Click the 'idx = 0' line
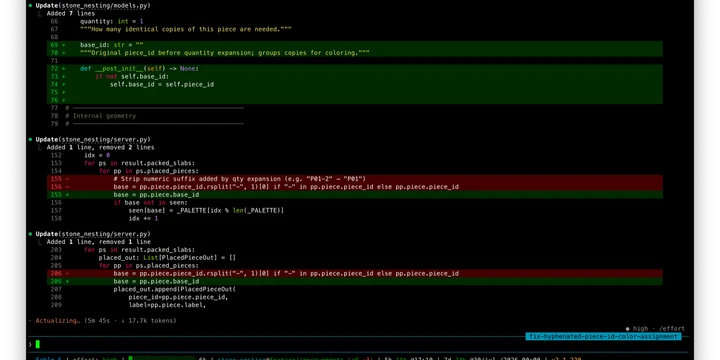Image resolution: width=720 pixels, height=360 pixels. (x=97, y=155)
